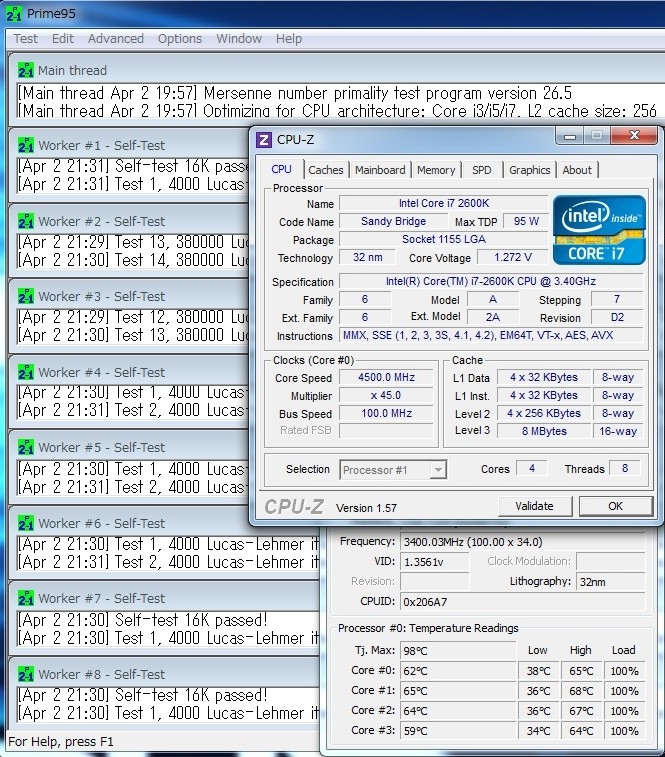
Task: Click the Core #2 temperature 64°C
Action: click(457, 711)
